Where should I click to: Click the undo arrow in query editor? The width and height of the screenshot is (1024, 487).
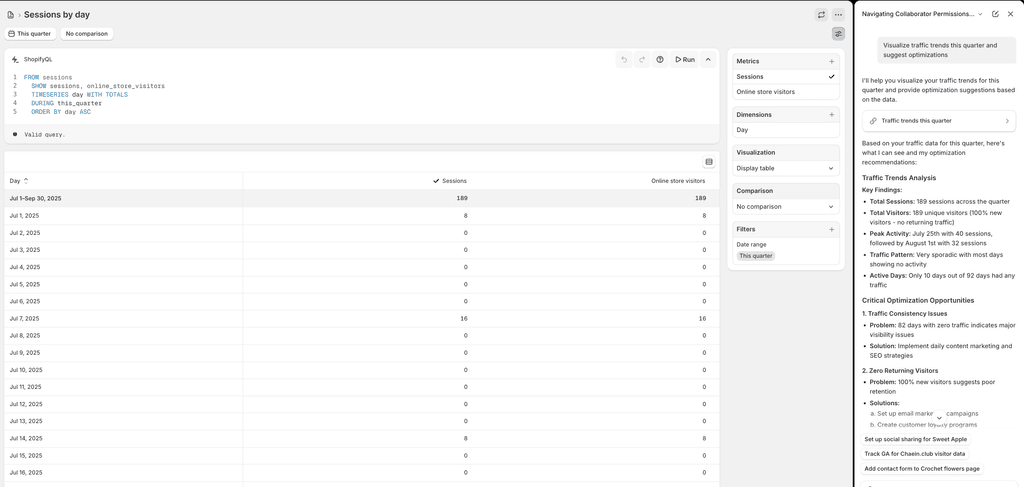tap(624, 59)
